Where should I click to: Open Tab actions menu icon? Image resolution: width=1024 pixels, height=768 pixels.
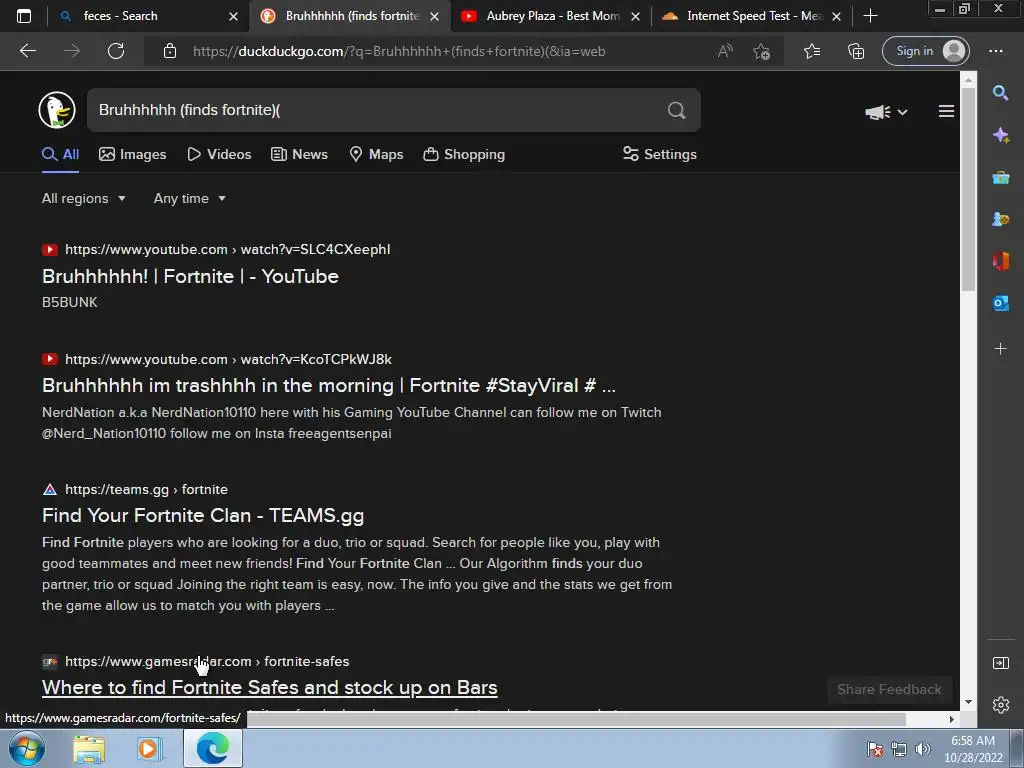pos(24,16)
